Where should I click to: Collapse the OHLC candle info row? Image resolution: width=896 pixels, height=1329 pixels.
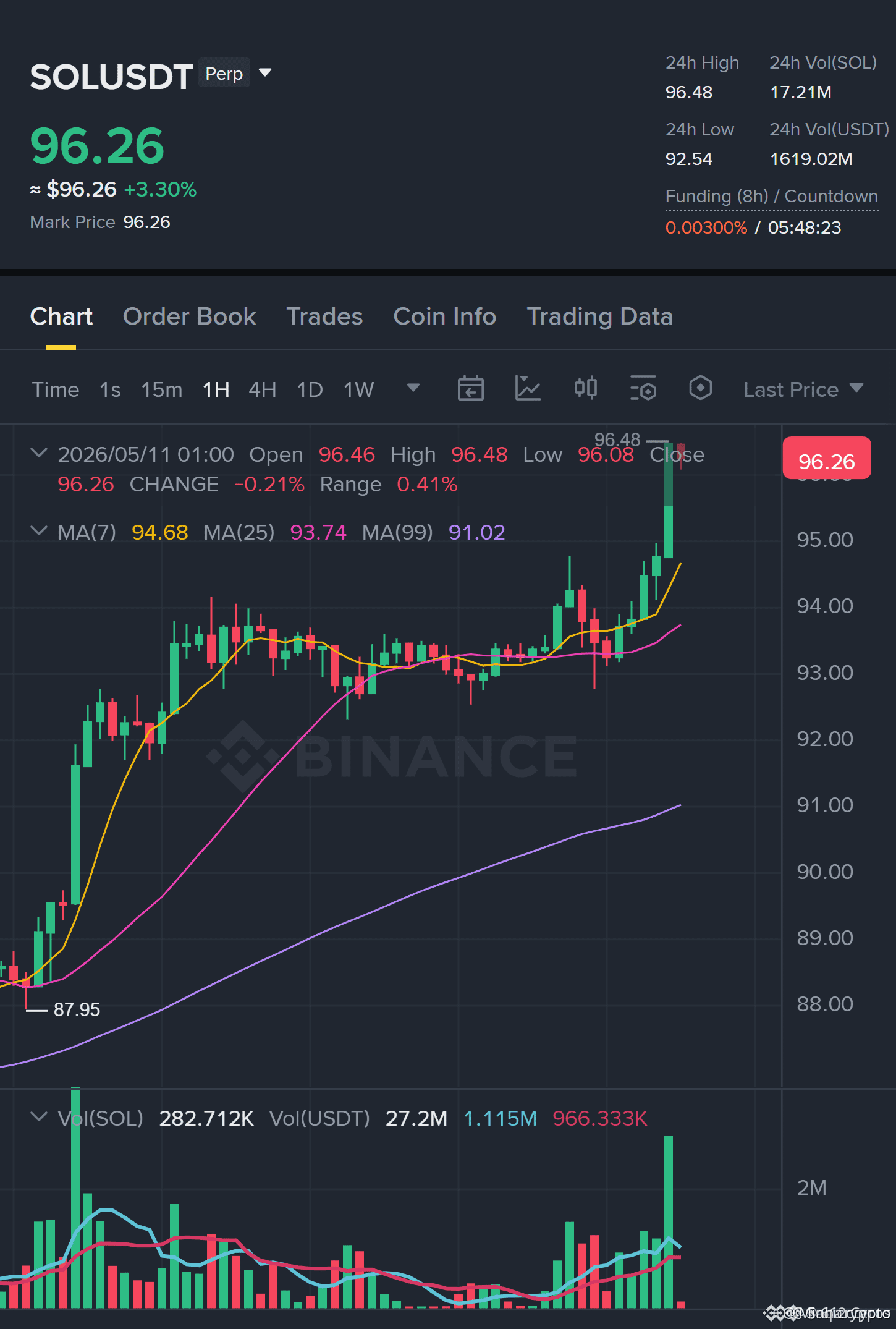(39, 453)
